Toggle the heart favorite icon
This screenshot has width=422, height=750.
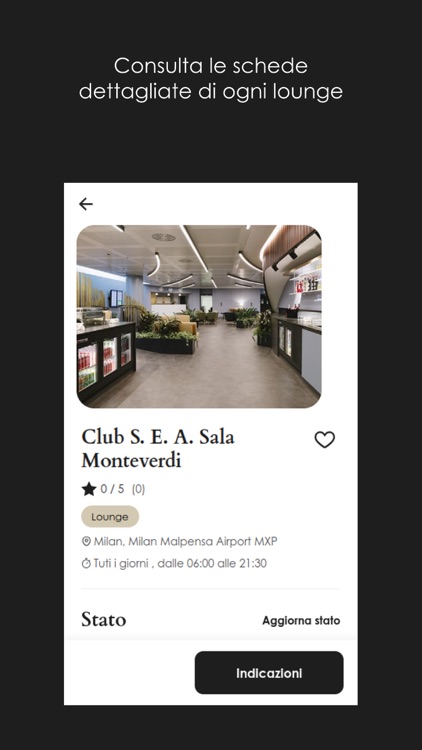[324, 440]
